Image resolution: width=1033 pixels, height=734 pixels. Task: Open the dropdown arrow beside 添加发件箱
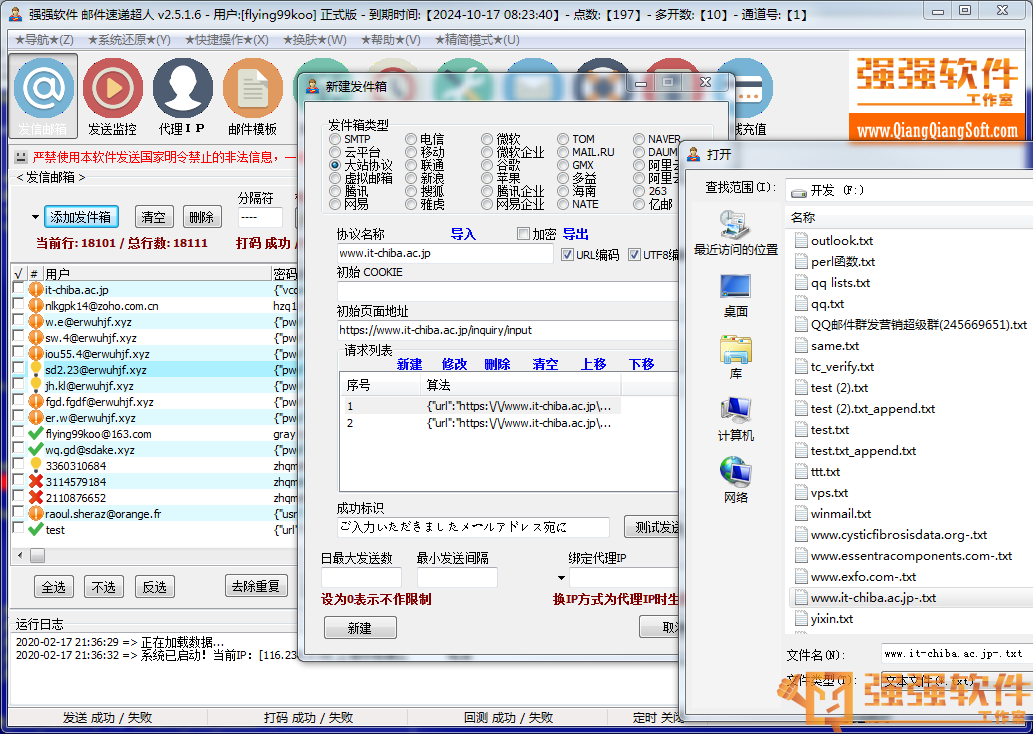[35, 217]
